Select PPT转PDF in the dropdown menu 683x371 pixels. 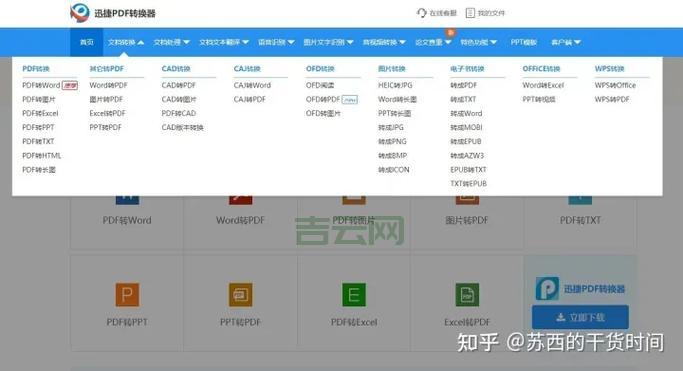pyautogui.click(x=105, y=127)
